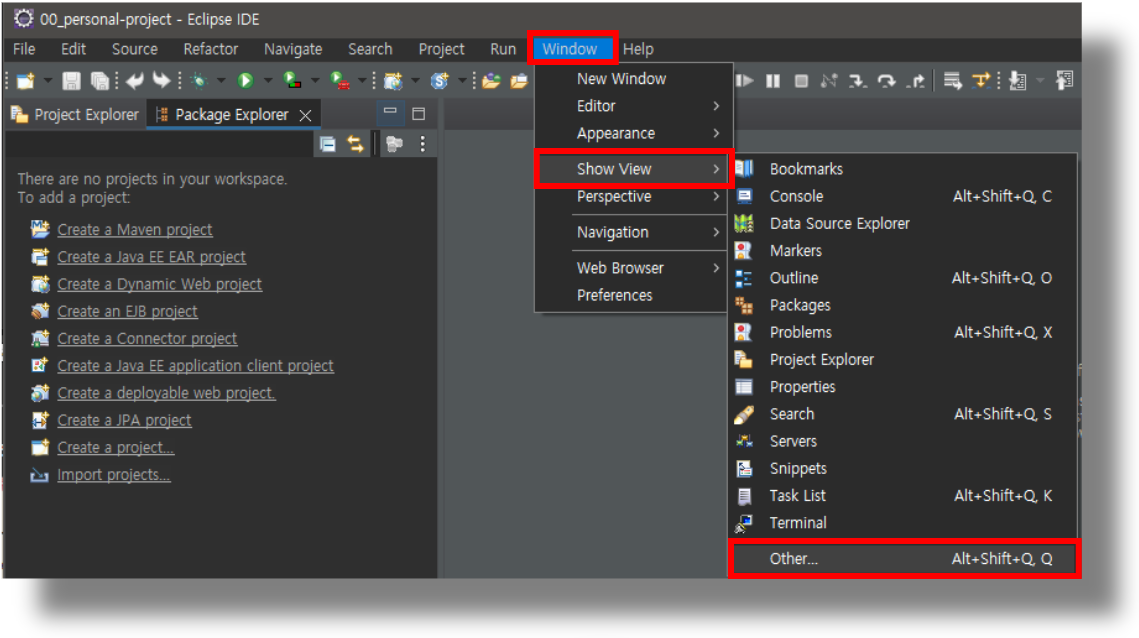
Task: Maximize the Package Explorer view
Action: [418, 113]
